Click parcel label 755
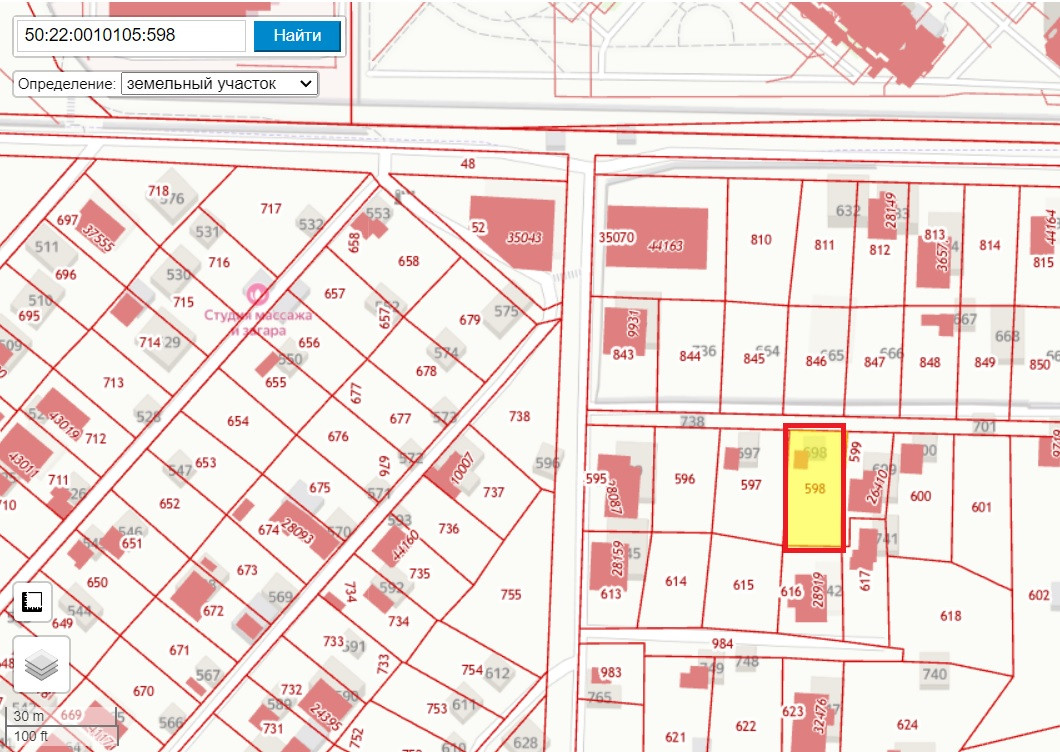 511,594
